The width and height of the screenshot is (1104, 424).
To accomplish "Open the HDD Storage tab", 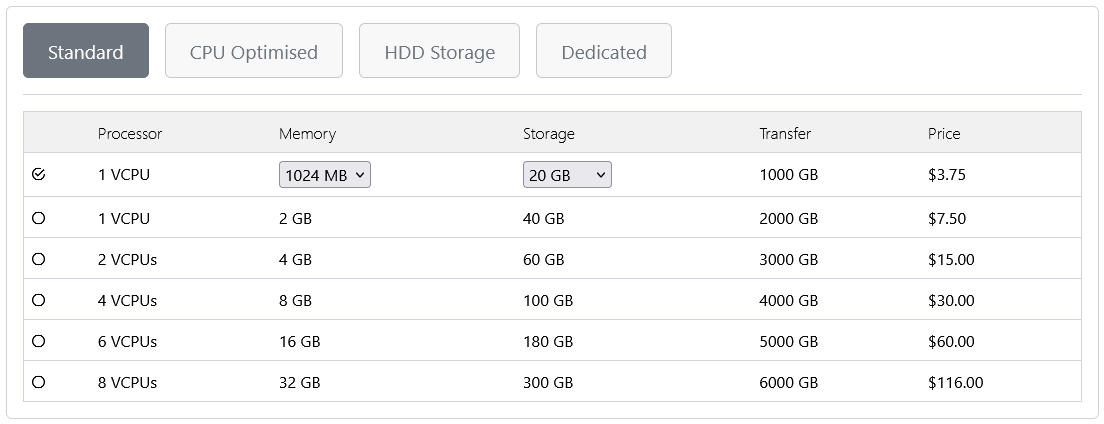I will click(439, 51).
